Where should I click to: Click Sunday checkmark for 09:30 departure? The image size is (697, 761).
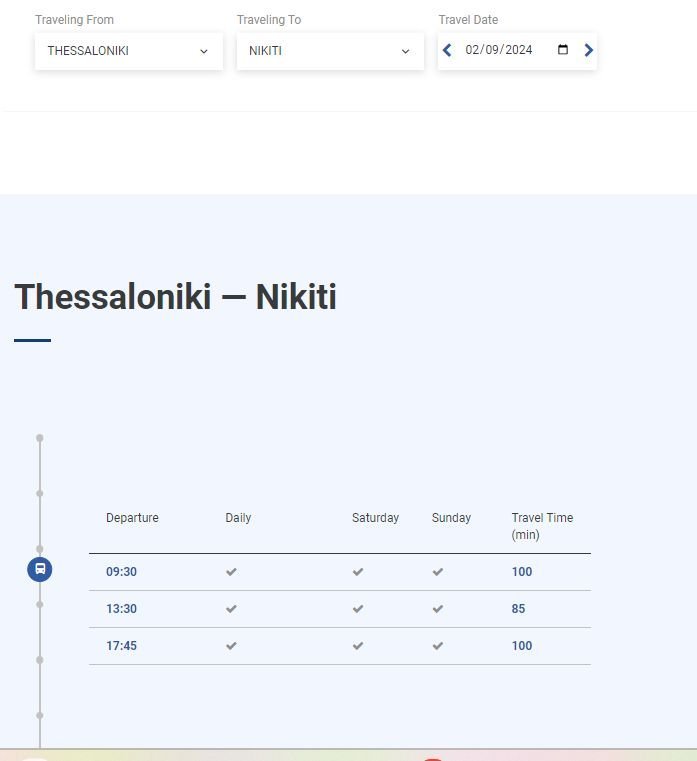pyautogui.click(x=438, y=572)
